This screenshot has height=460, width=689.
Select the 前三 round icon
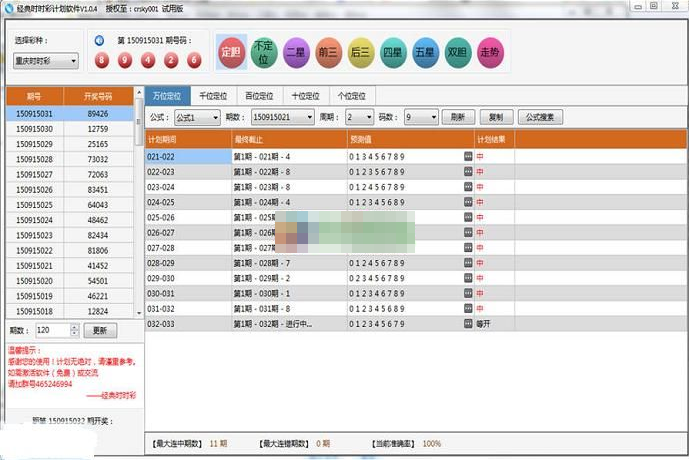pyautogui.click(x=327, y=52)
